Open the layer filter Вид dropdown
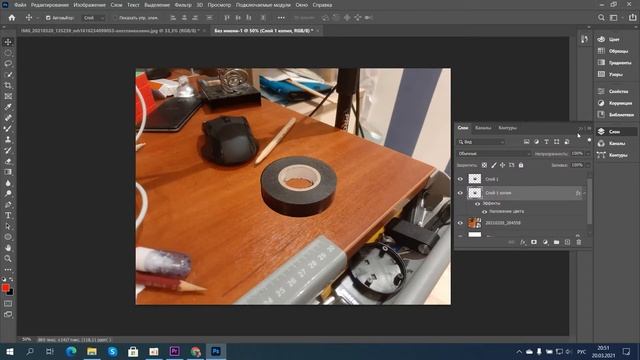Image resolution: width=640 pixels, height=360 pixels. [481, 142]
